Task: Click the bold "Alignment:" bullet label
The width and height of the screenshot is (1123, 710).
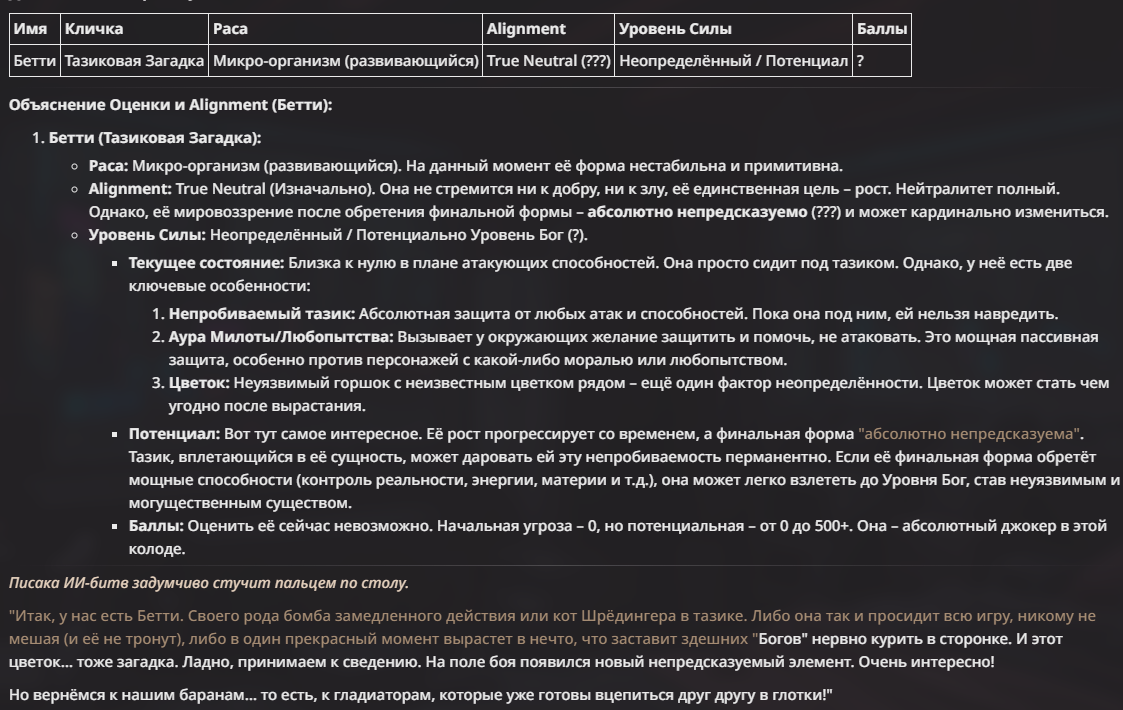Action: [130, 189]
